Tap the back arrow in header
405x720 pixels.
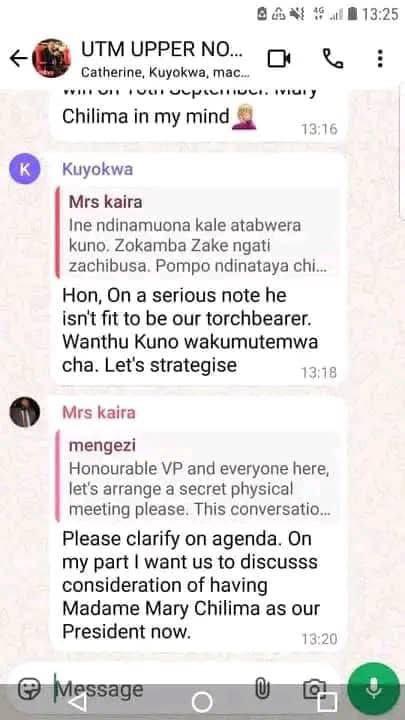click(x=18, y=59)
